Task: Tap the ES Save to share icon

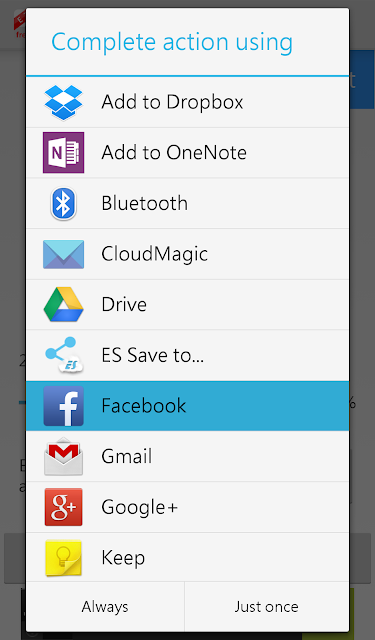Action: coord(64,355)
